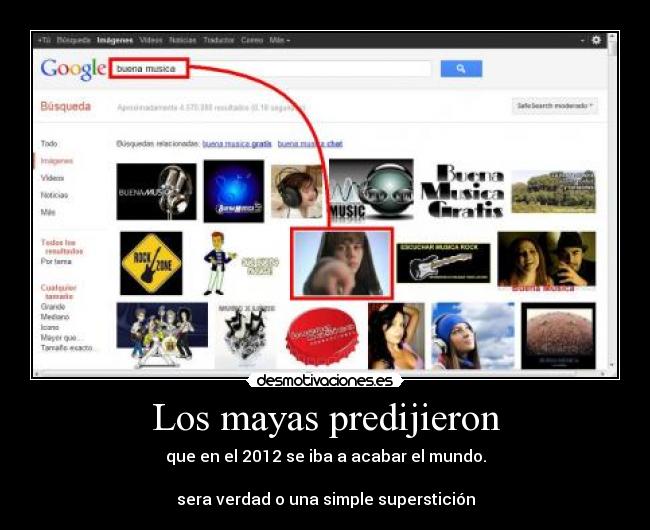Select Todo in the left sidebar
The height and width of the screenshot is (530, 650).
[x=49, y=144]
